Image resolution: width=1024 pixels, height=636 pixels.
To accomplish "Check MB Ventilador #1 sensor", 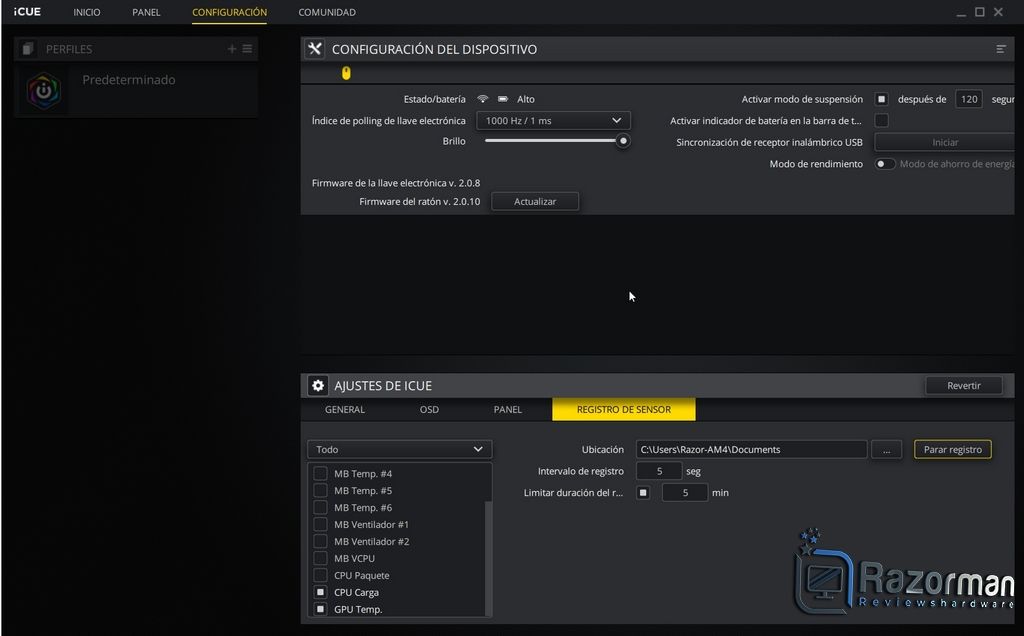I will [x=320, y=524].
